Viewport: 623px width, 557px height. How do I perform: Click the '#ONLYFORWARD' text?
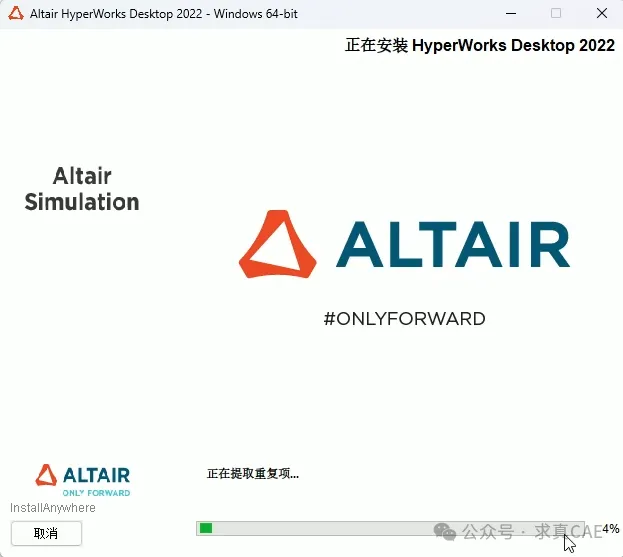404,319
